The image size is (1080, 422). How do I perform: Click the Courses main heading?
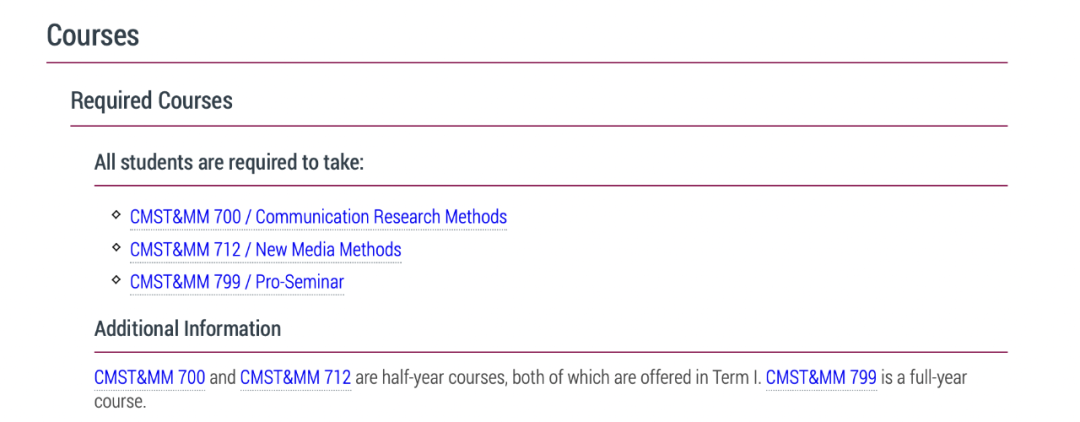93,35
